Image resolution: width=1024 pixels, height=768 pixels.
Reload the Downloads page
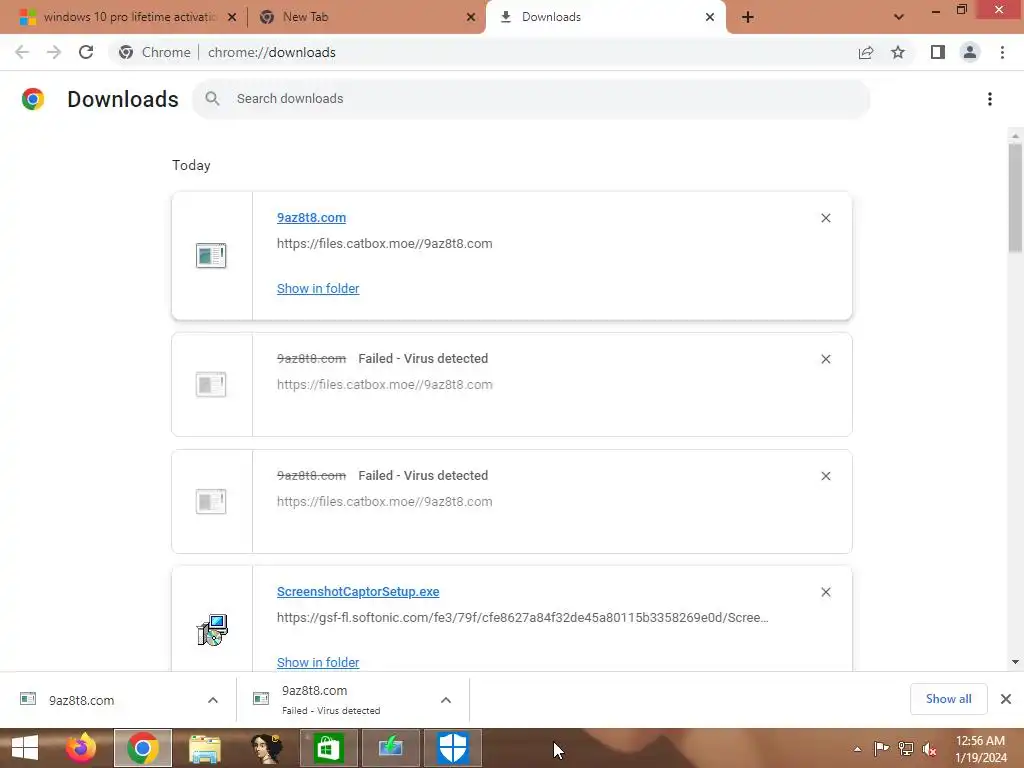tap(86, 52)
